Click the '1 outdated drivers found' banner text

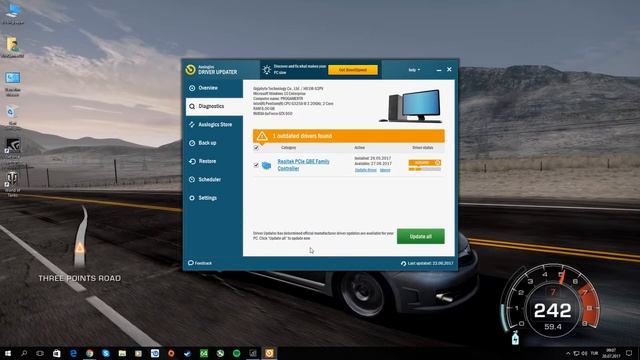pyautogui.click(x=302, y=136)
